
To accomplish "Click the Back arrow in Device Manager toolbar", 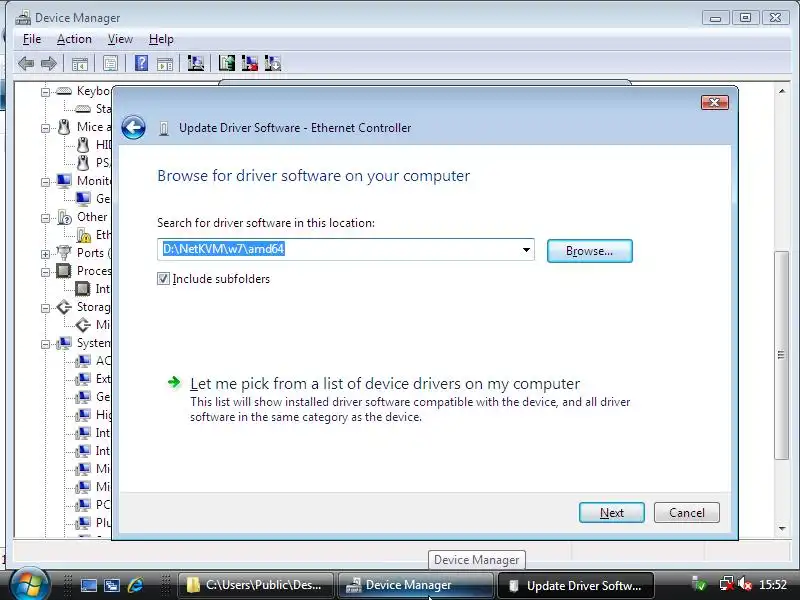I will [x=26, y=64].
